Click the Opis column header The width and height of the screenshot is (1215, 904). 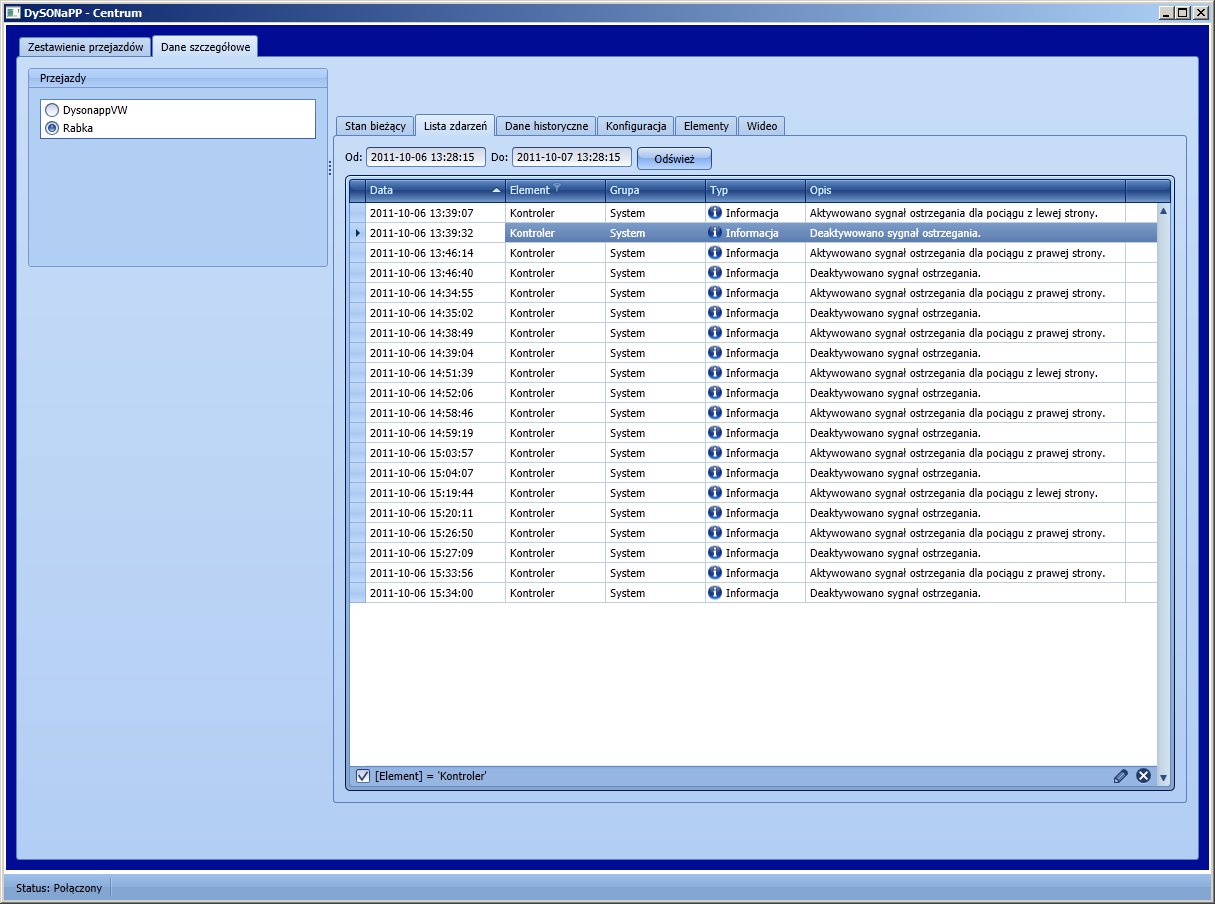965,190
